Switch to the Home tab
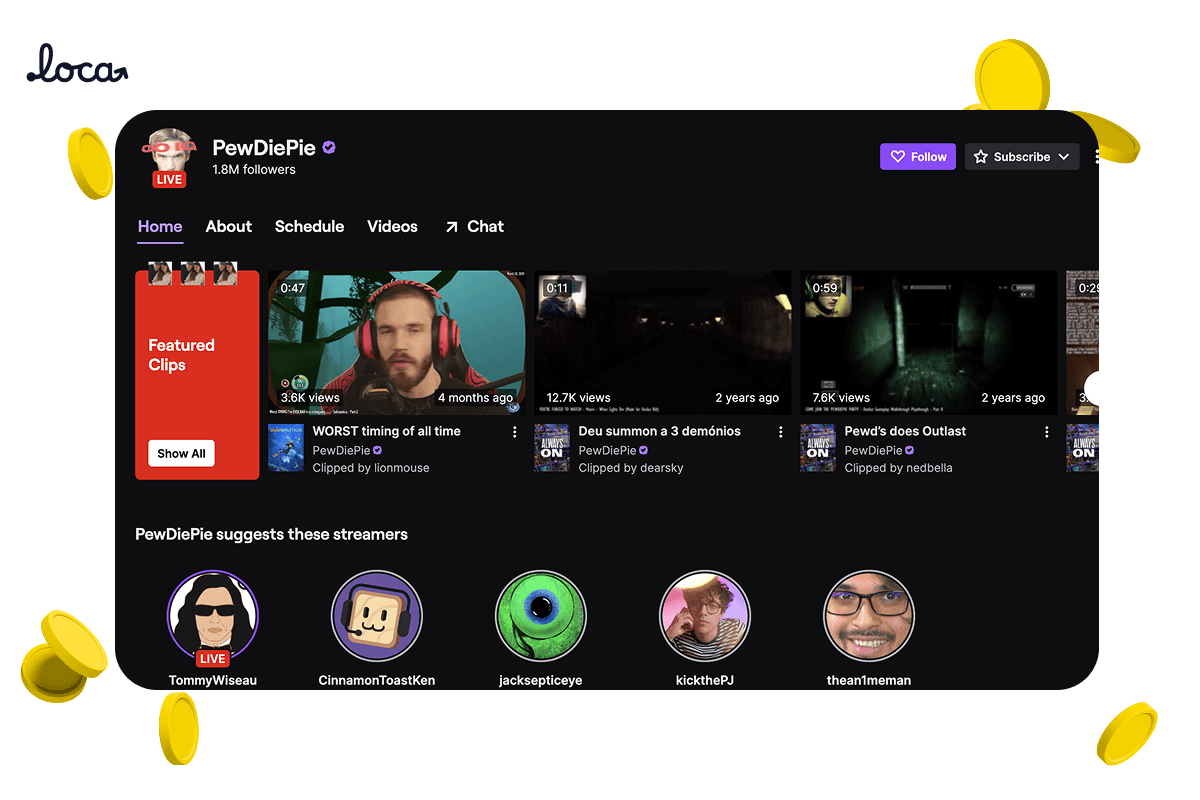Image resolution: width=1200 pixels, height=800 pixels. point(160,227)
